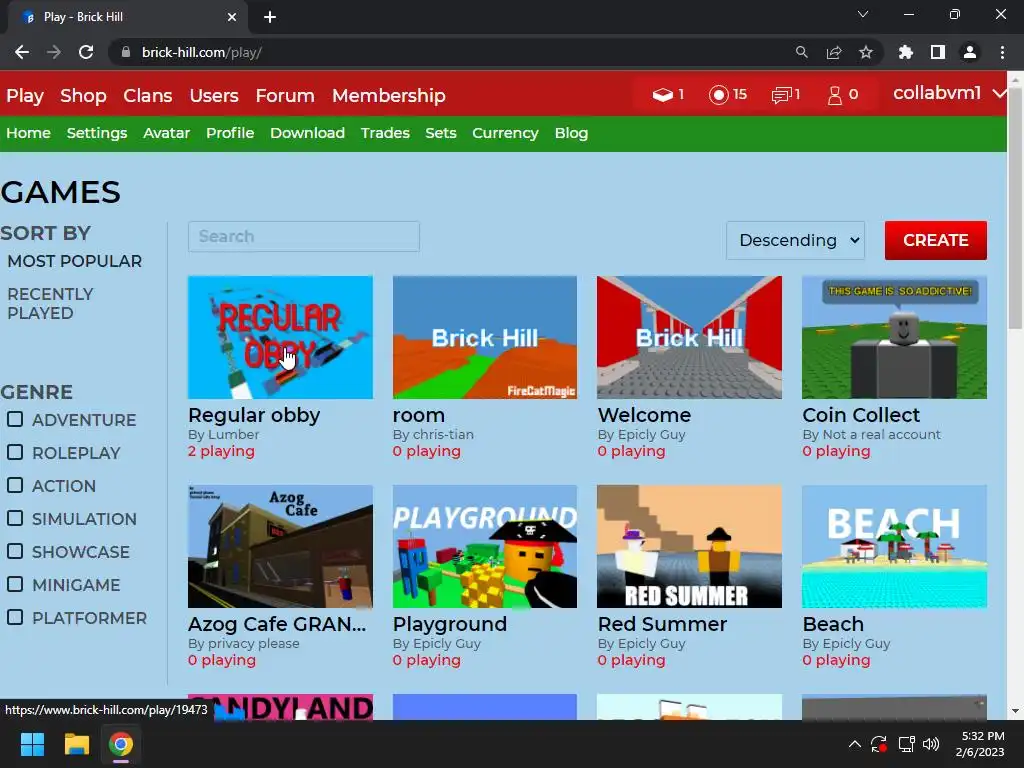Viewport: 1024px width, 768px height.
Task: Open the Trades link
Action: click(385, 133)
